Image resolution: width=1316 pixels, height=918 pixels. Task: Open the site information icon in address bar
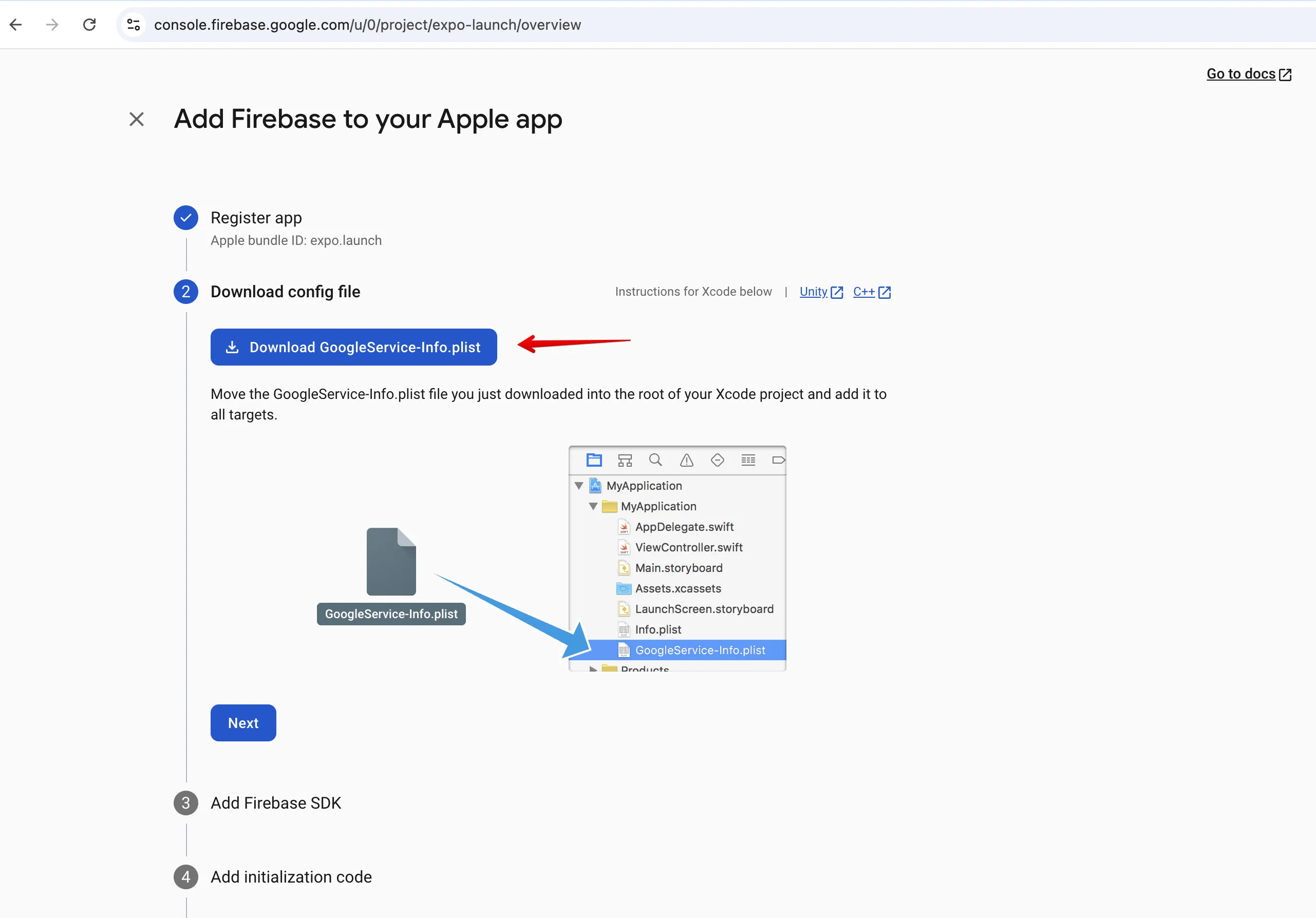134,25
